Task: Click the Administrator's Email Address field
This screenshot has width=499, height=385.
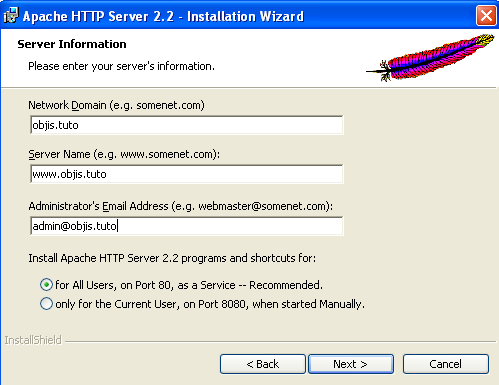Action: 187,226
